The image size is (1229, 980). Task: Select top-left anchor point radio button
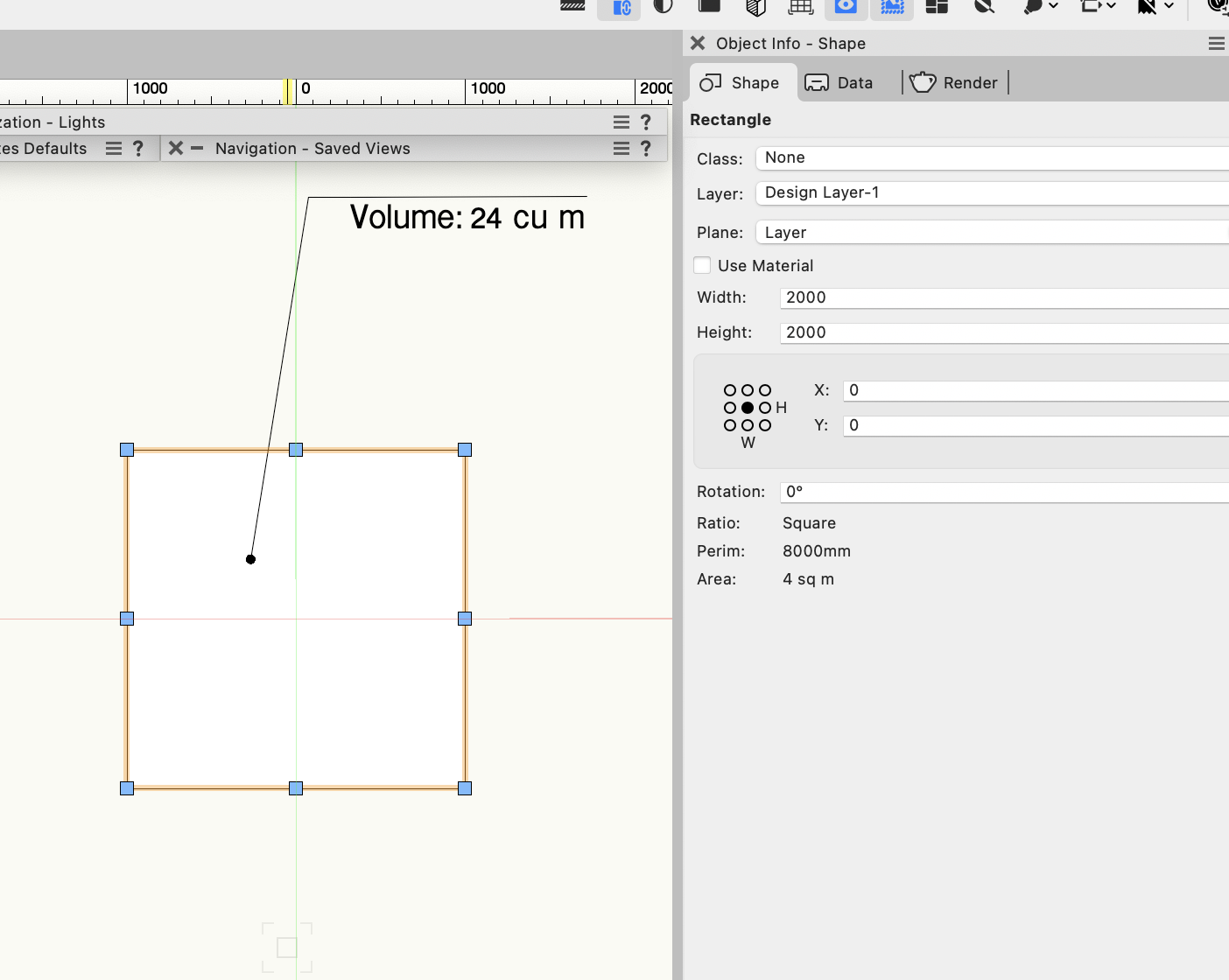click(x=730, y=390)
